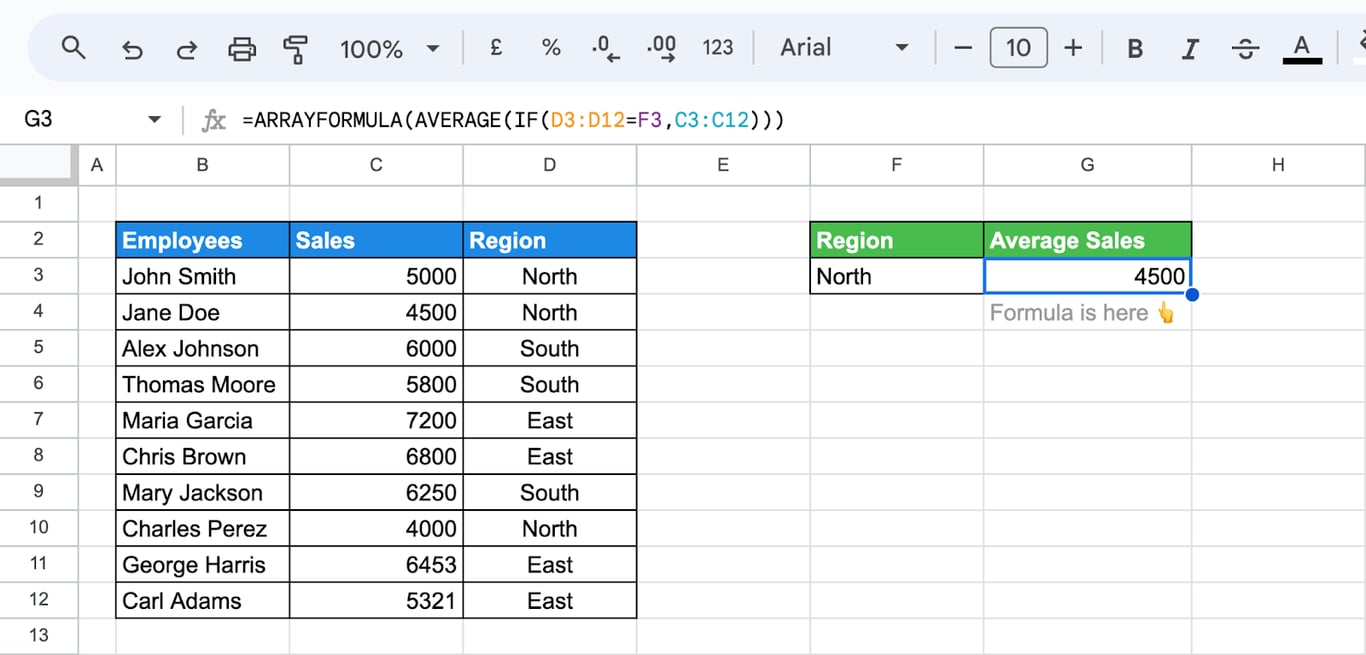This screenshot has height=655, width=1366.
Task: Open the 100% zoom dropdown
Action: click(390, 48)
